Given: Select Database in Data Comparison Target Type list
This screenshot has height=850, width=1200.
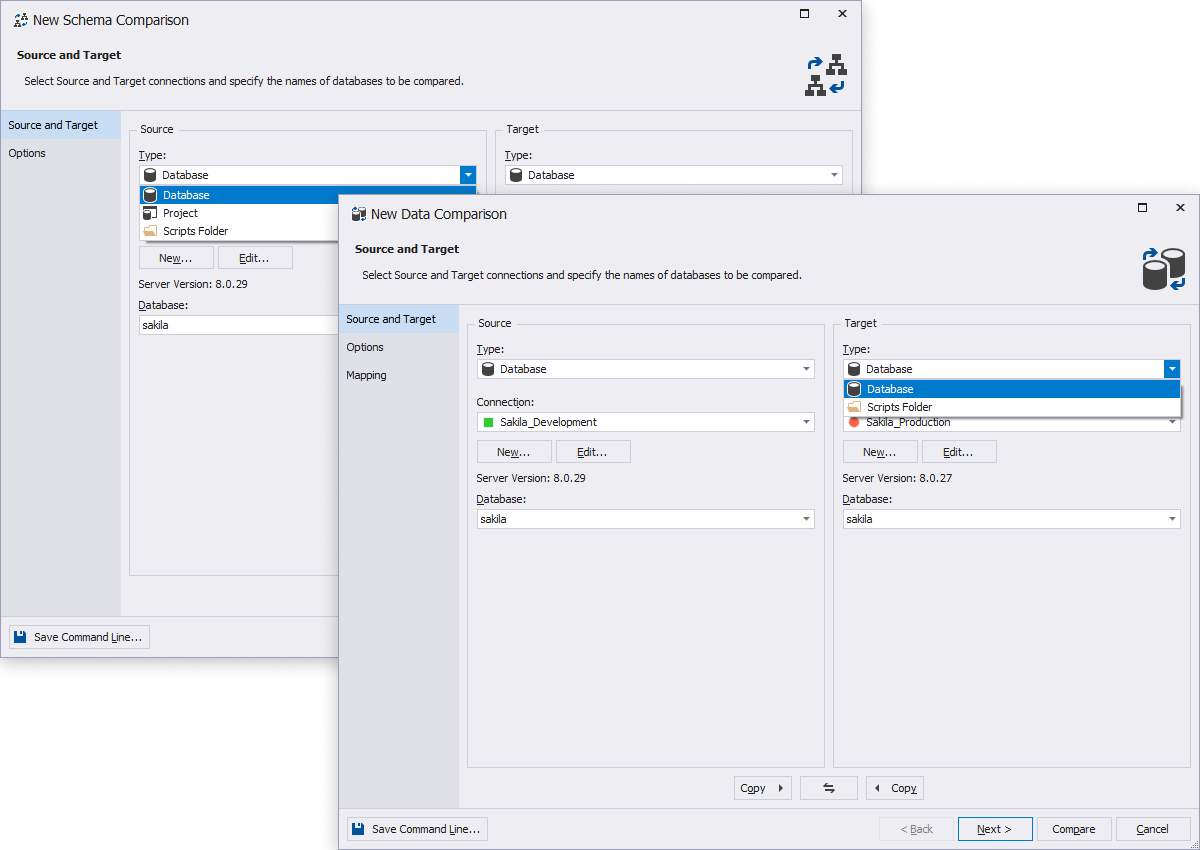Looking at the screenshot, I should click(x=1012, y=389).
